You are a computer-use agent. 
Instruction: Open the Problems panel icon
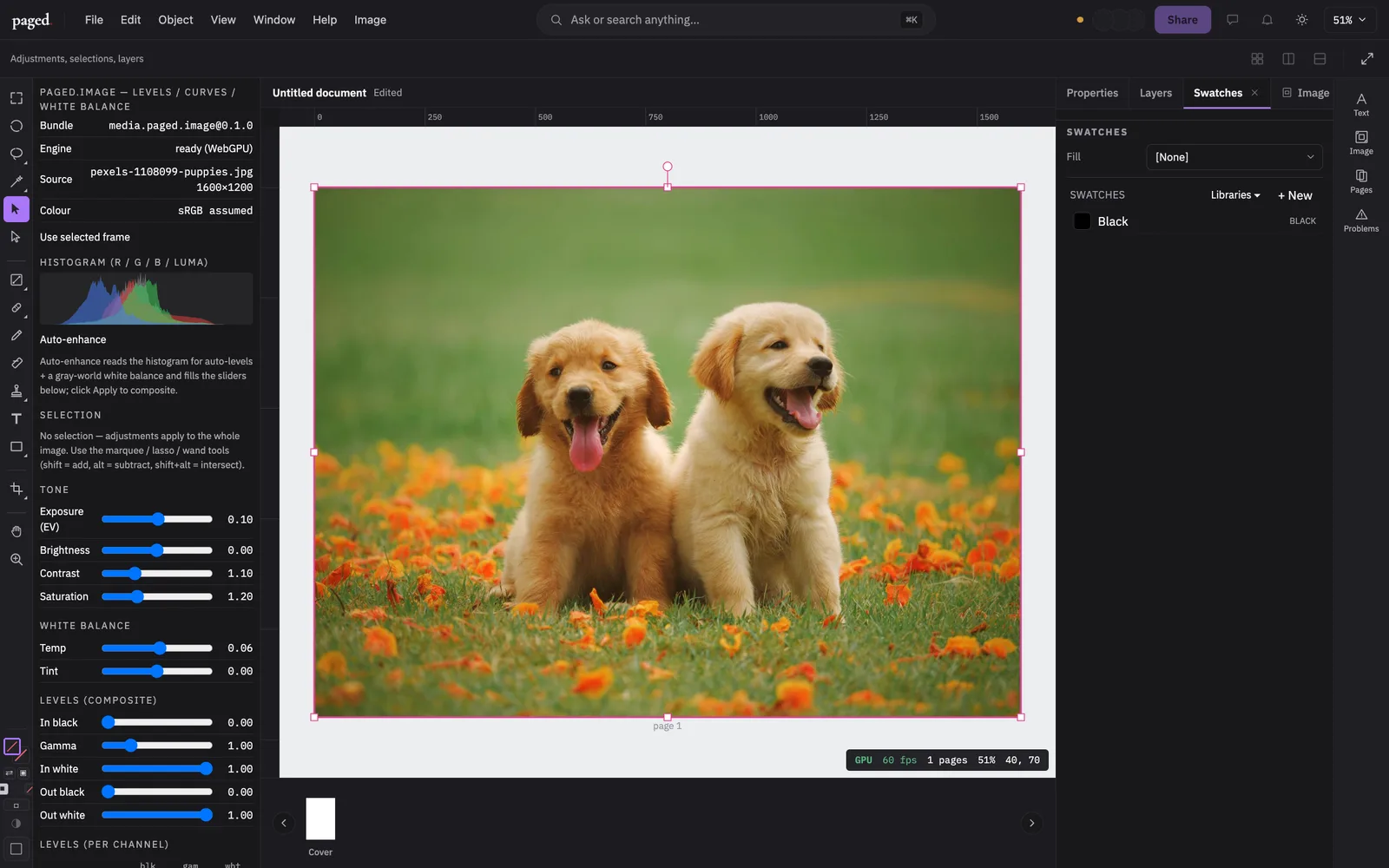click(x=1361, y=220)
